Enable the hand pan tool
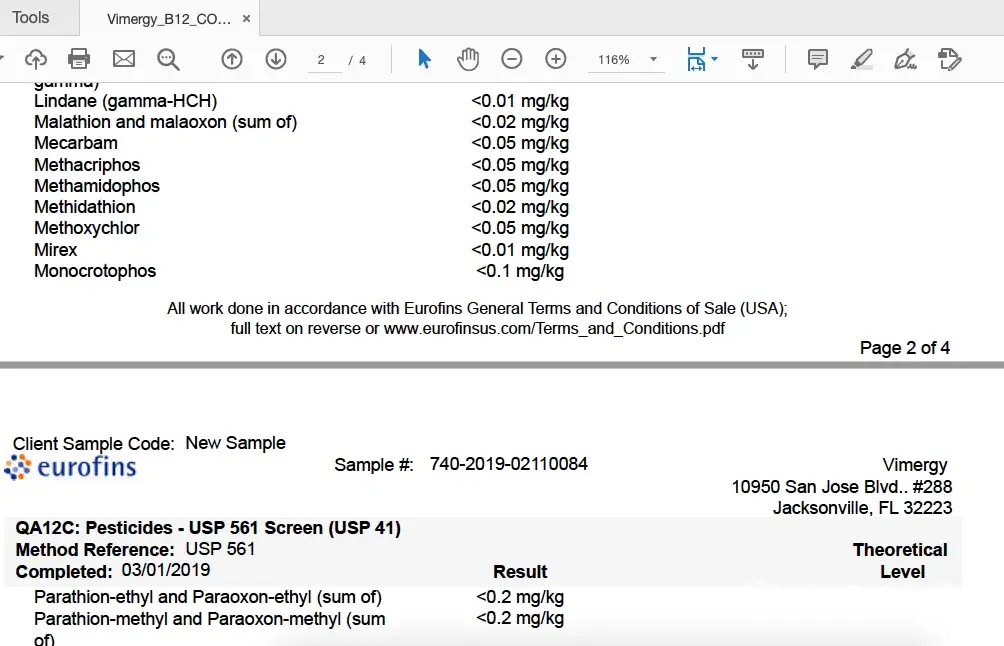Screen dimensions: 1004x646 [467, 59]
